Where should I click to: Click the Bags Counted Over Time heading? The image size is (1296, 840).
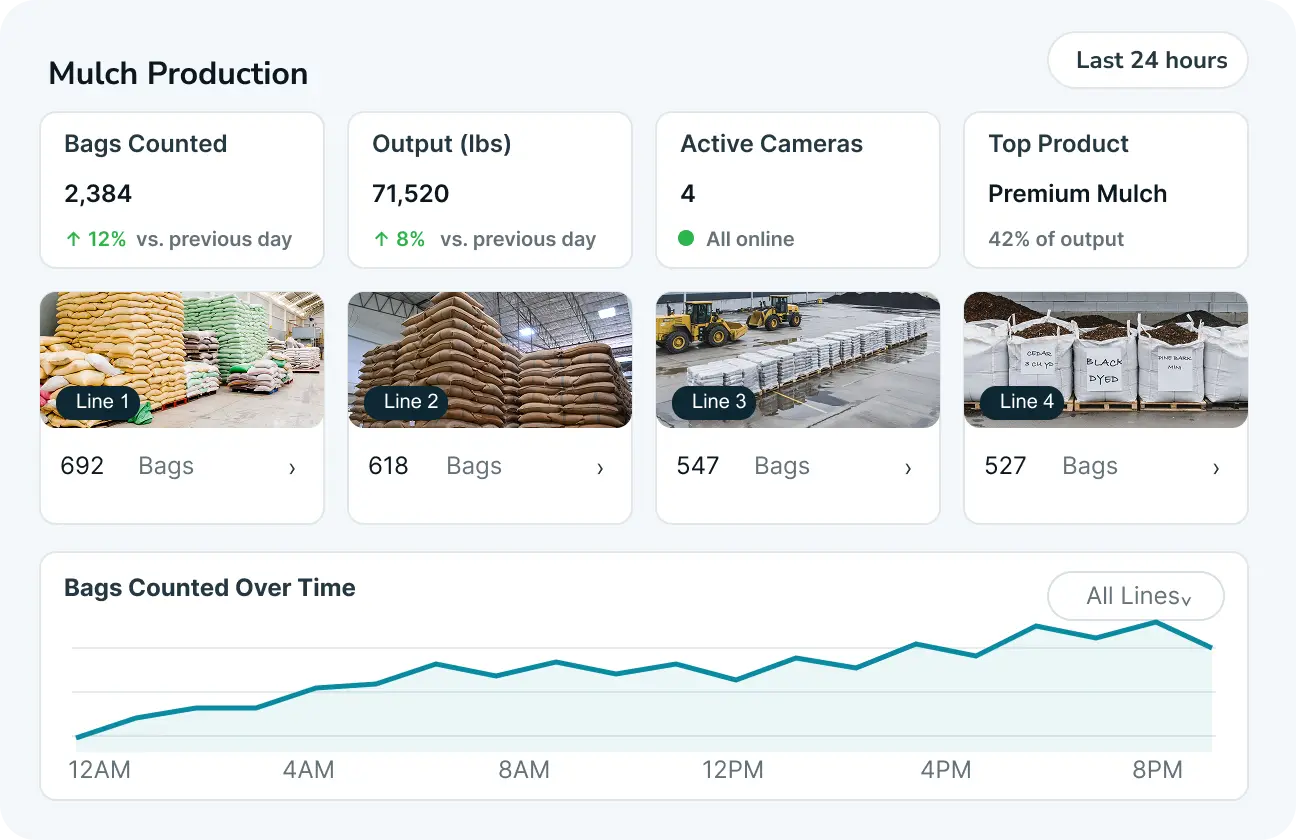click(x=210, y=588)
